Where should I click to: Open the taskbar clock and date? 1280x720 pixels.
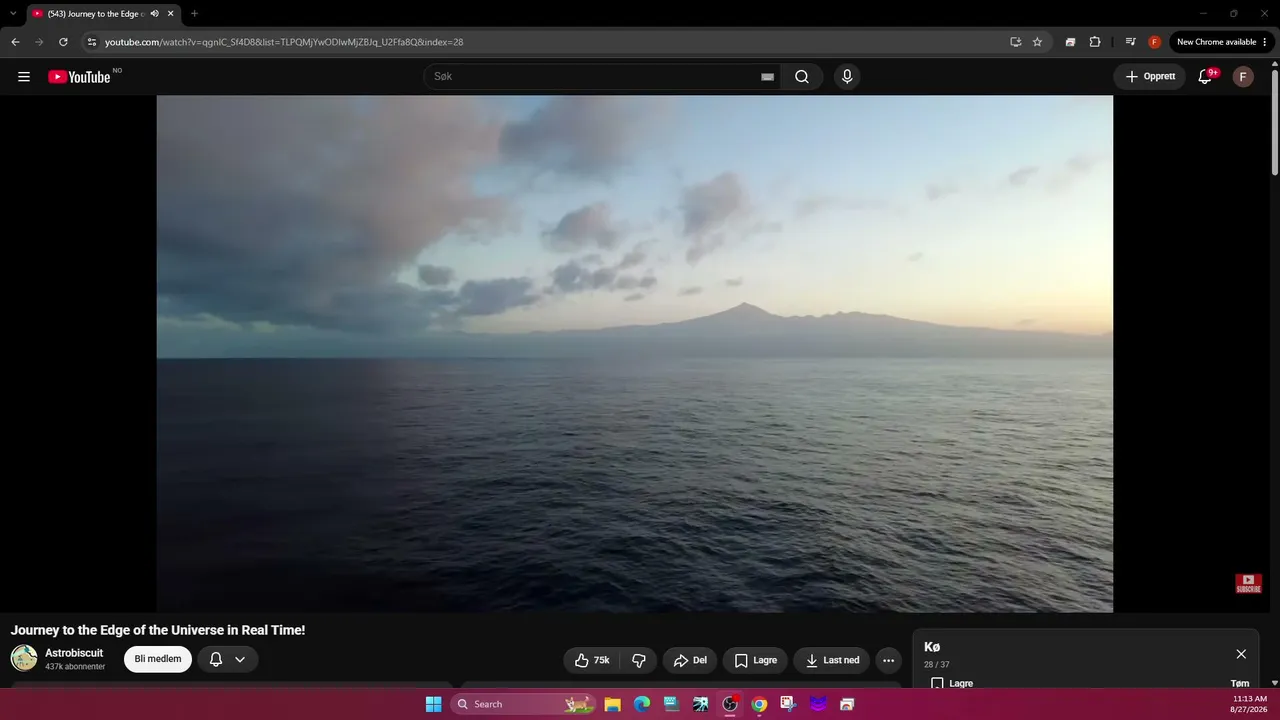pyautogui.click(x=1250, y=704)
